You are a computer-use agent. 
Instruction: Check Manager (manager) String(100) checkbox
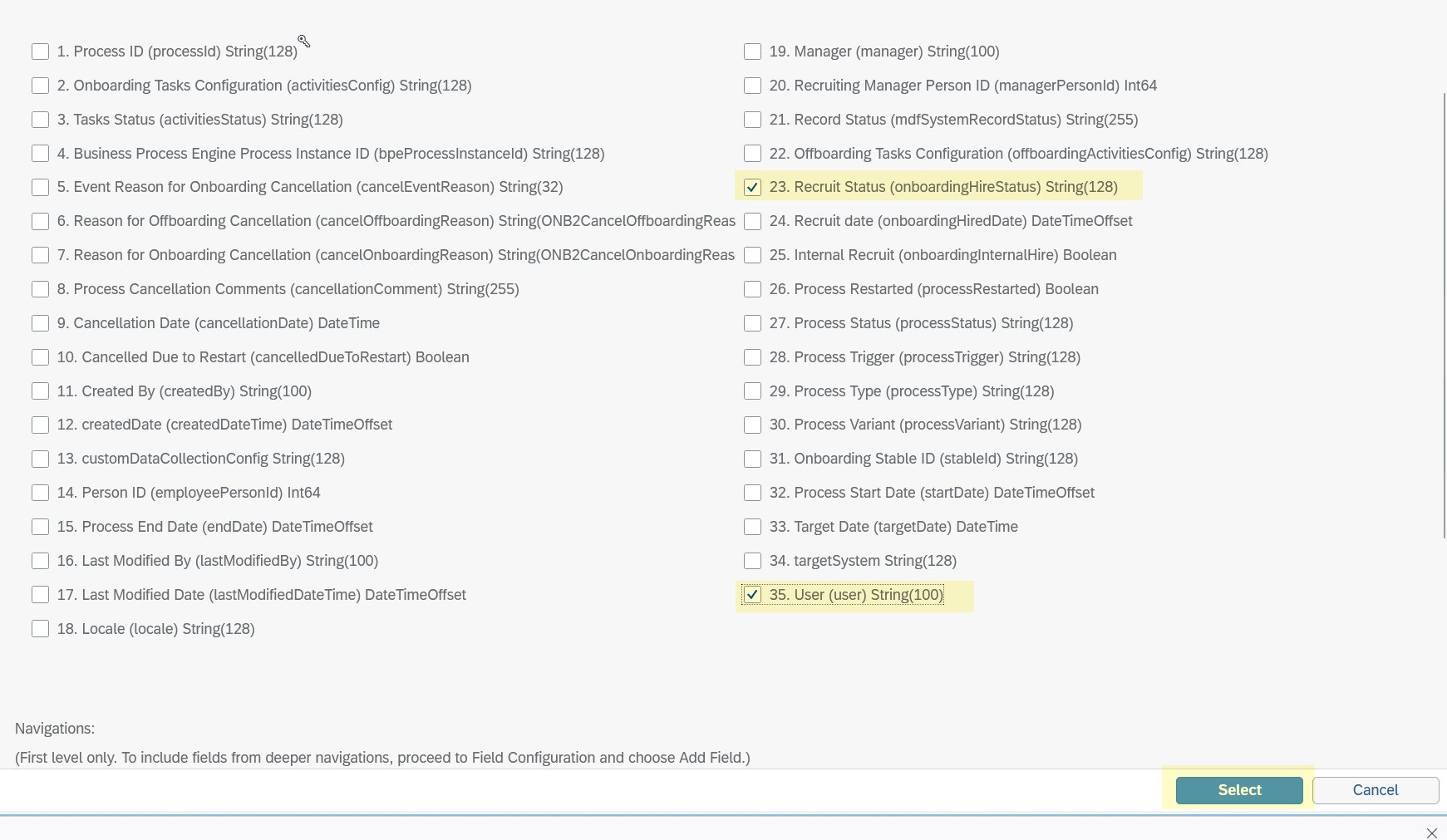point(752,52)
